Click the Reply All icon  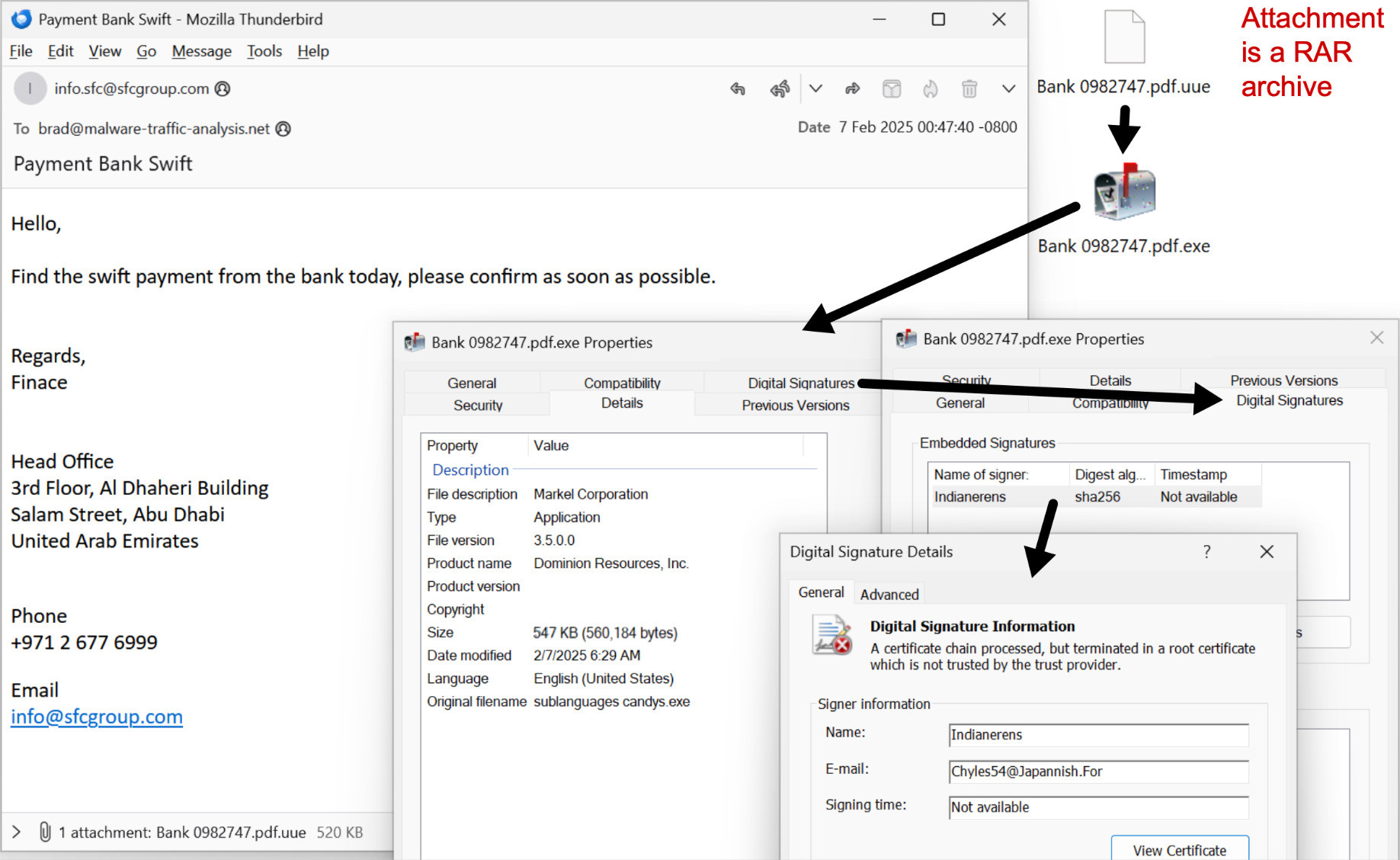(x=780, y=89)
